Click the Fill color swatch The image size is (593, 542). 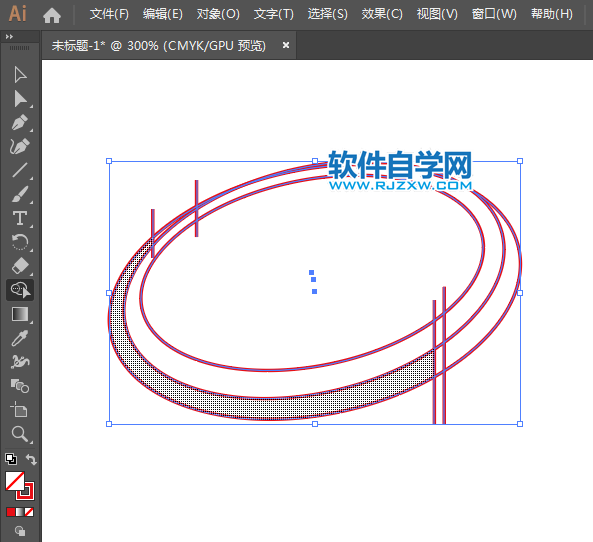15,481
